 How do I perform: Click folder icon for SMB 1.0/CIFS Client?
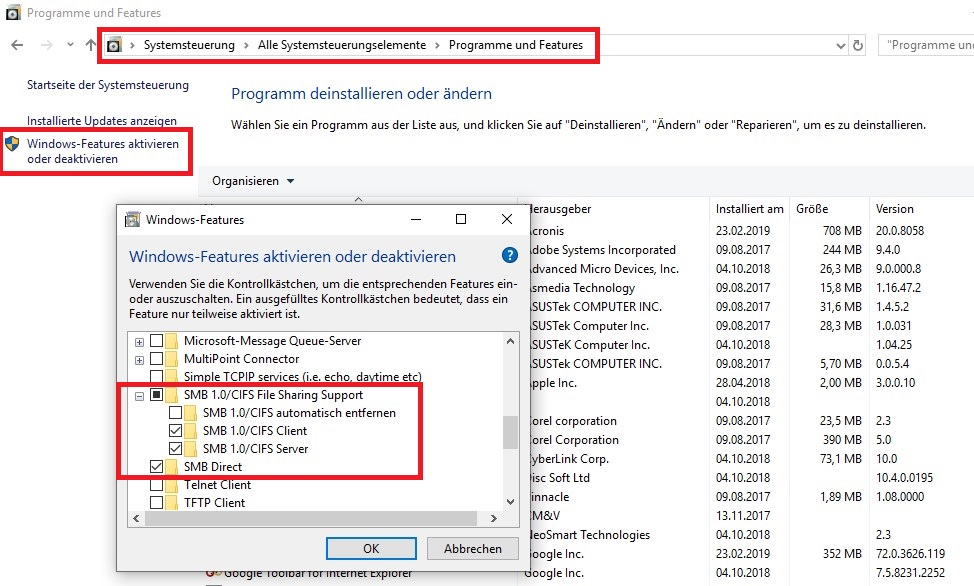click(x=191, y=431)
